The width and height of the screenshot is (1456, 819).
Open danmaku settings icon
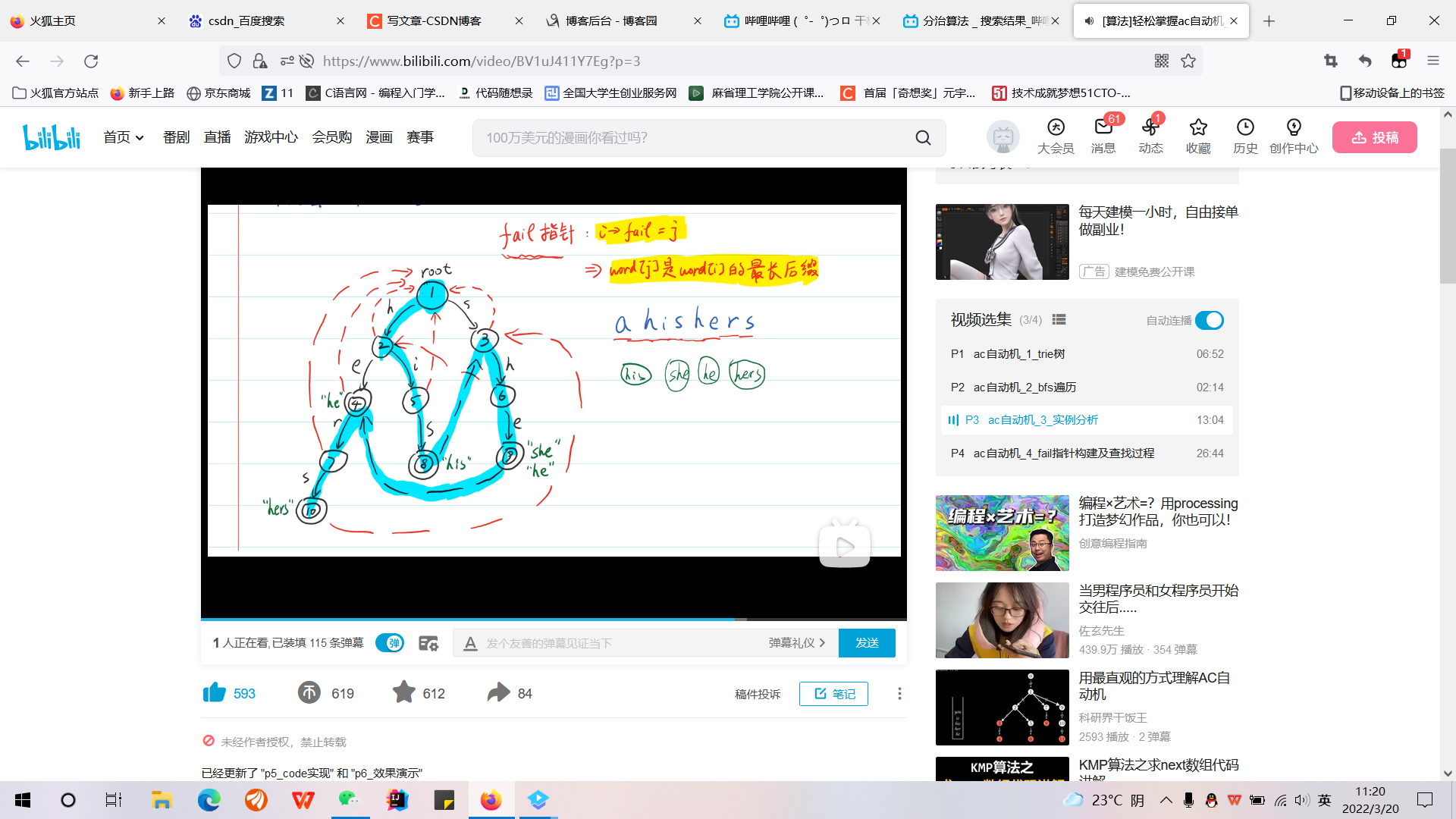pos(428,643)
